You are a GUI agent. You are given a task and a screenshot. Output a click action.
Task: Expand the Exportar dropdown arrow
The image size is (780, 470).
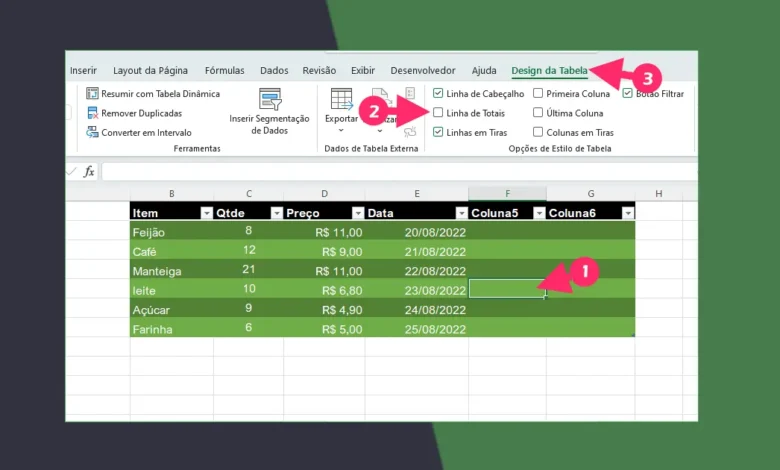click(341, 131)
